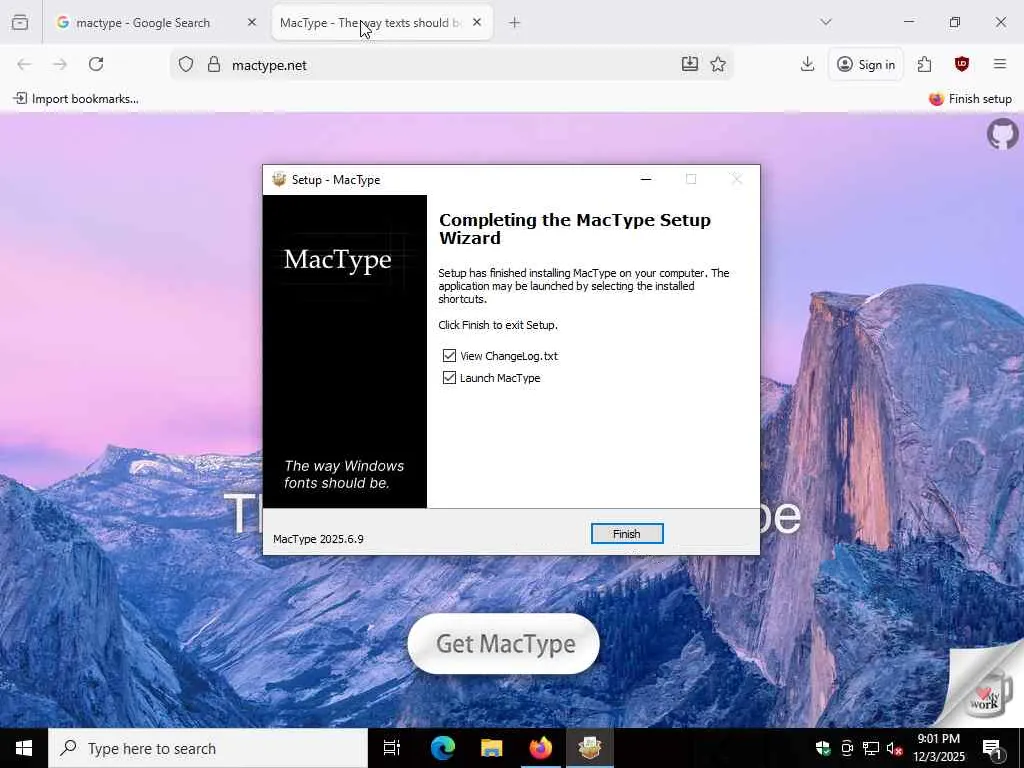
Task: Open Firefox View in tab strip
Action: [x=20, y=23]
